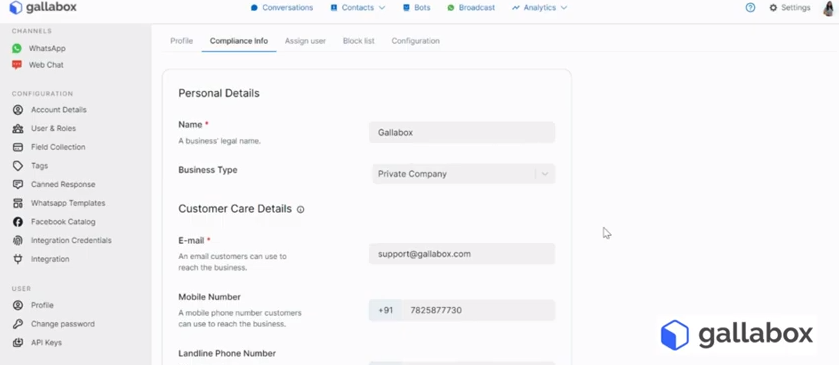Switch to the Profile tab
The width and height of the screenshot is (839, 365).
(181, 41)
